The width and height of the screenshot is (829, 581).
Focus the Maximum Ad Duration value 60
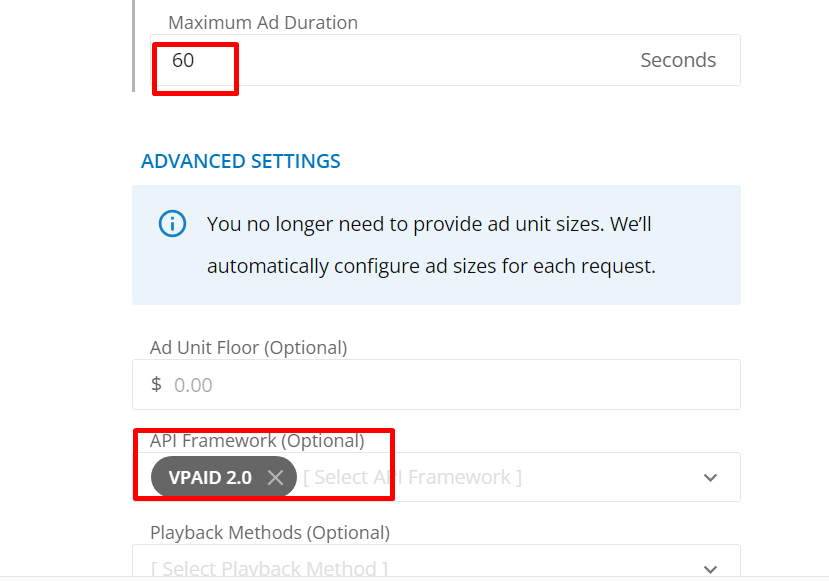[x=183, y=60]
